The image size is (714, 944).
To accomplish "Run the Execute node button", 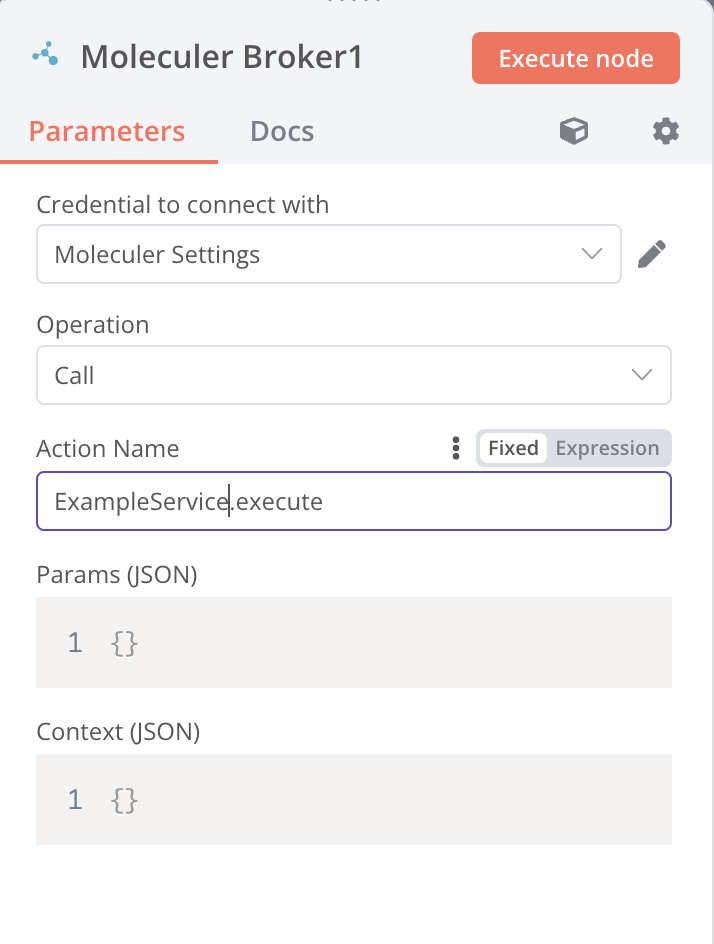I will point(576,58).
